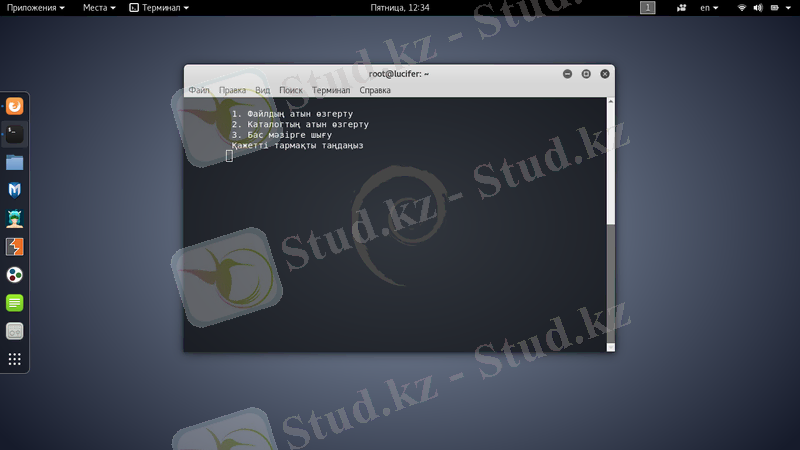The image size is (800, 450).
Task: Open the green notes app in dock
Action: point(15,302)
